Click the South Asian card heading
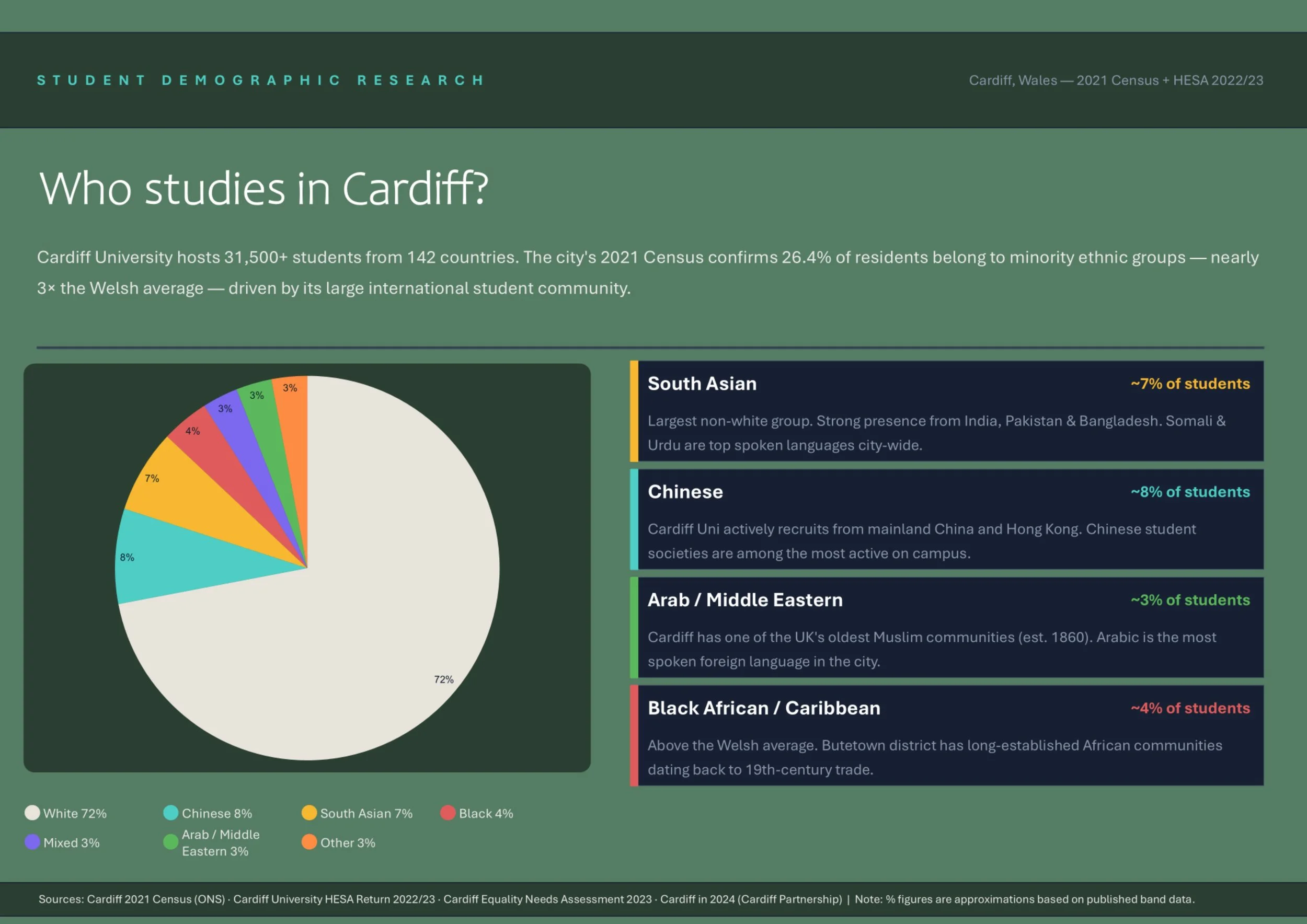This screenshot has width=1307, height=924. tap(702, 384)
